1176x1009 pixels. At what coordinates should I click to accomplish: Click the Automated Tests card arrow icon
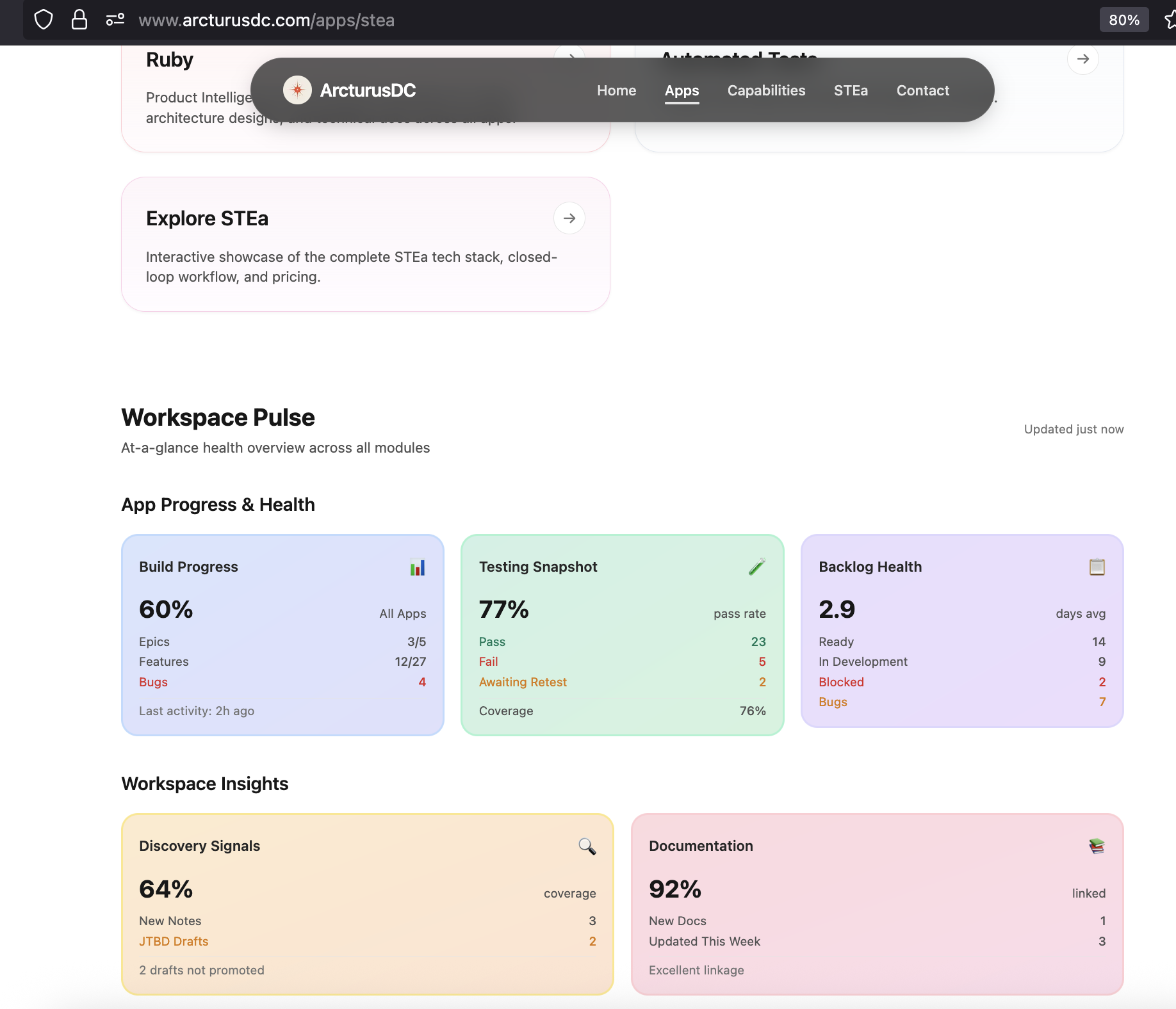1083,59
